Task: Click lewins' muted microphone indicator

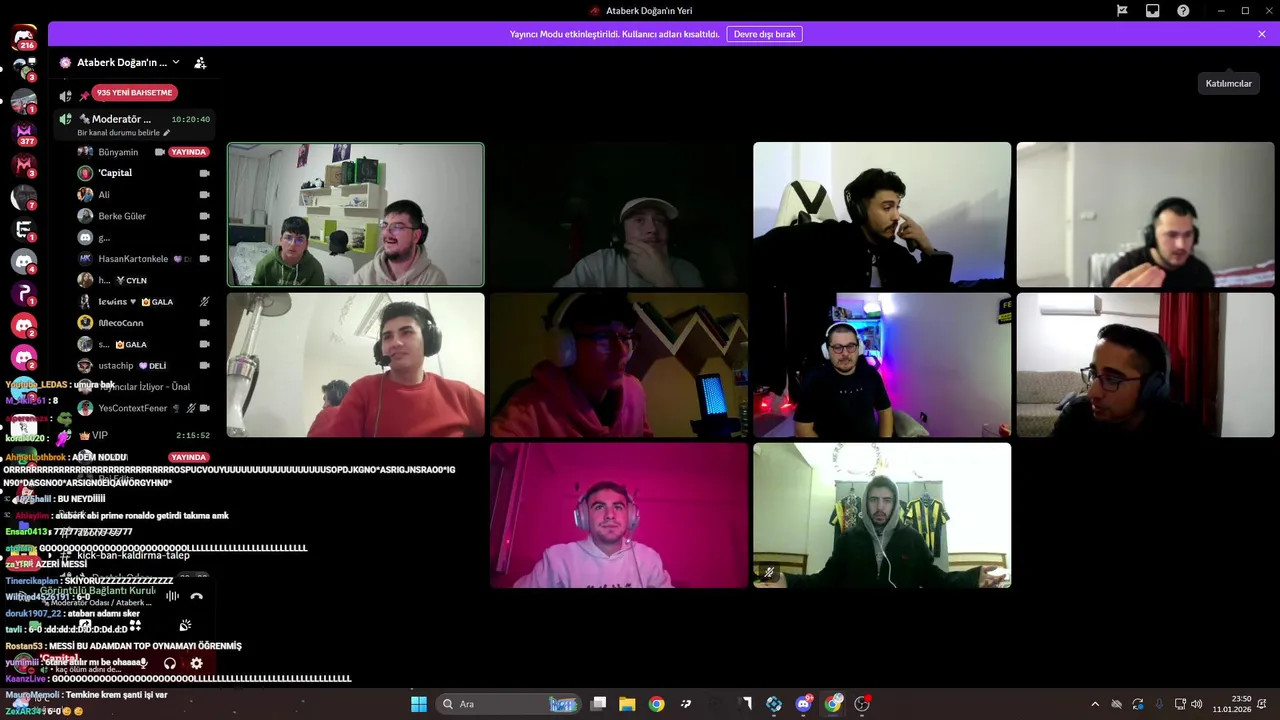Action: (204, 301)
